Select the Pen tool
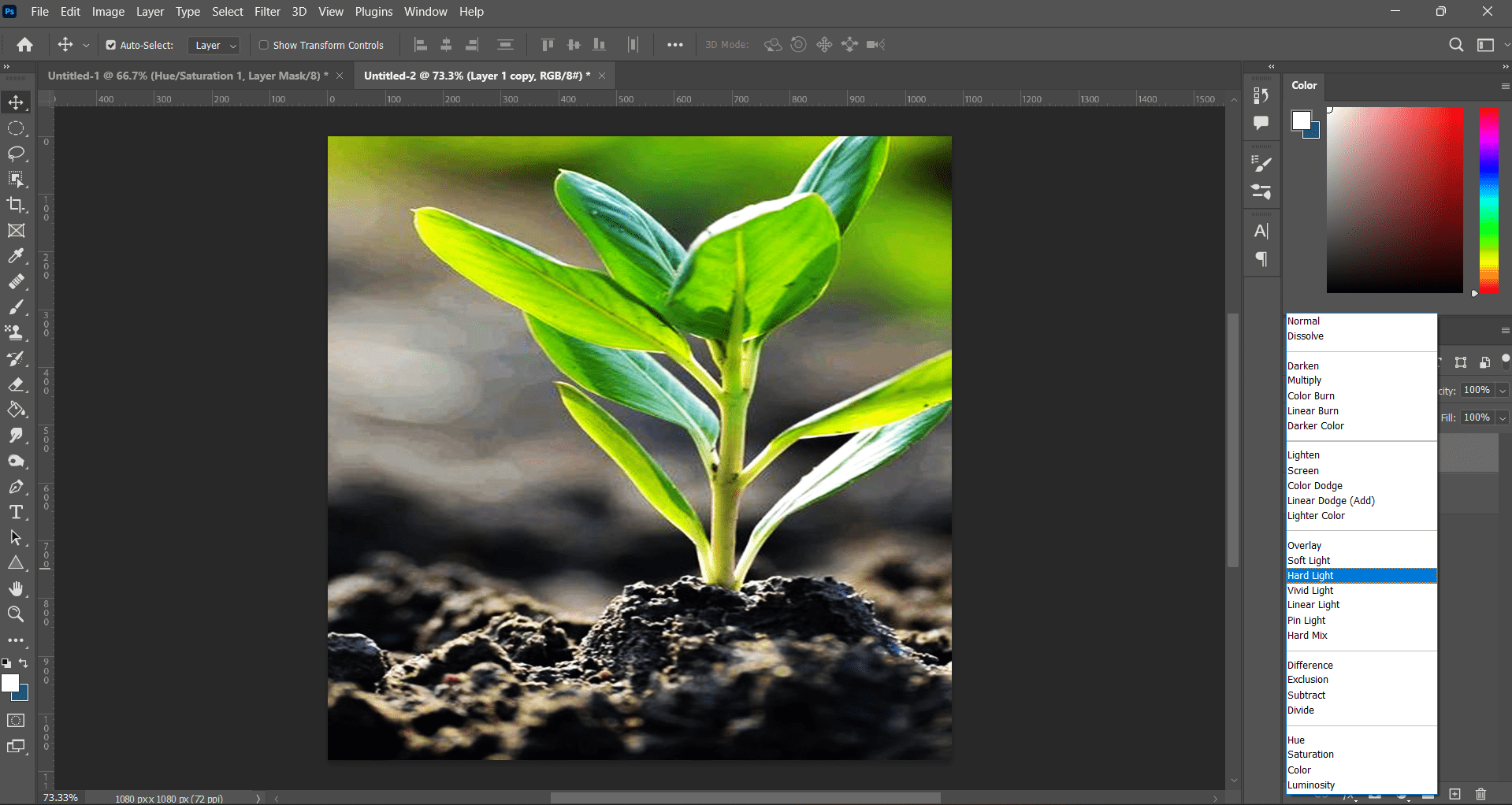 tap(17, 486)
